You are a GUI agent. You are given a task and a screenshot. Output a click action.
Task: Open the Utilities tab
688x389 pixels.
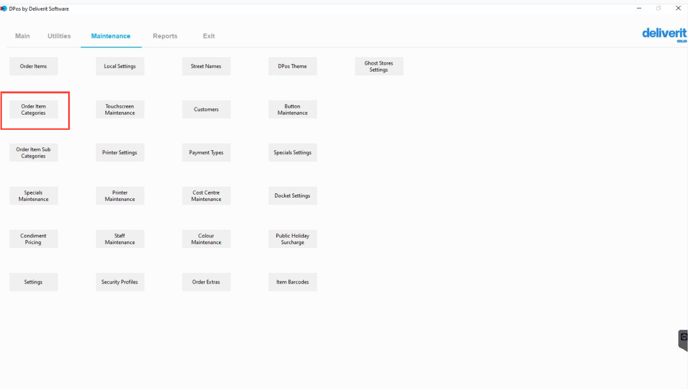(59, 36)
